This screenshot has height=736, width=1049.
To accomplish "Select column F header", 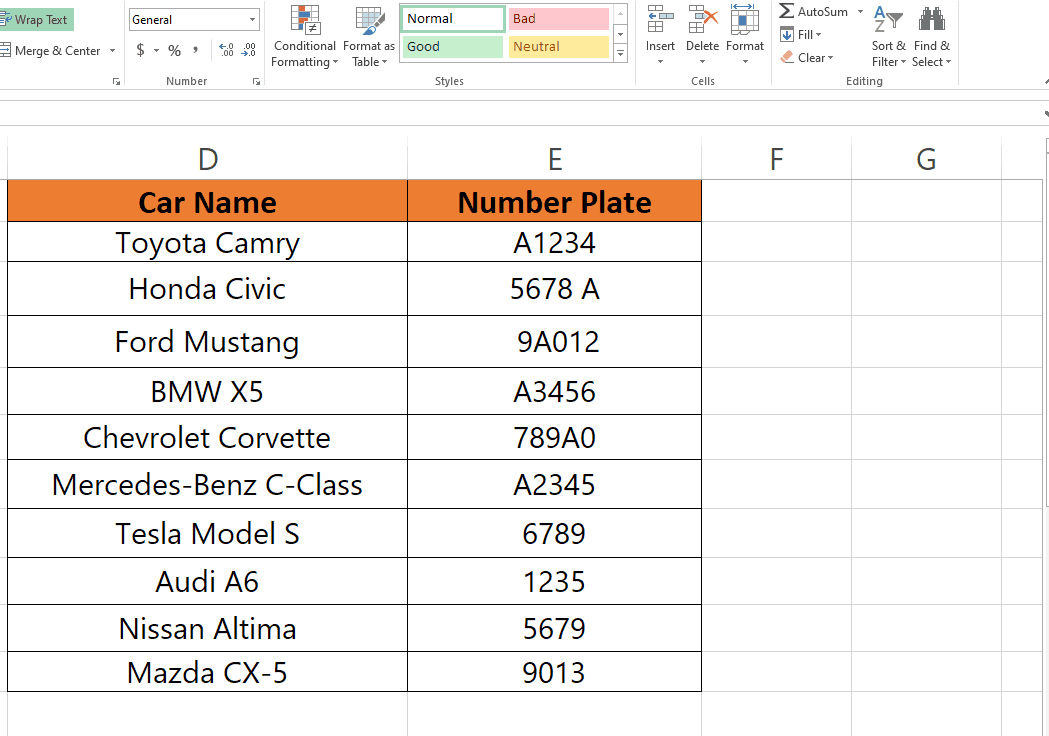I will [776, 159].
